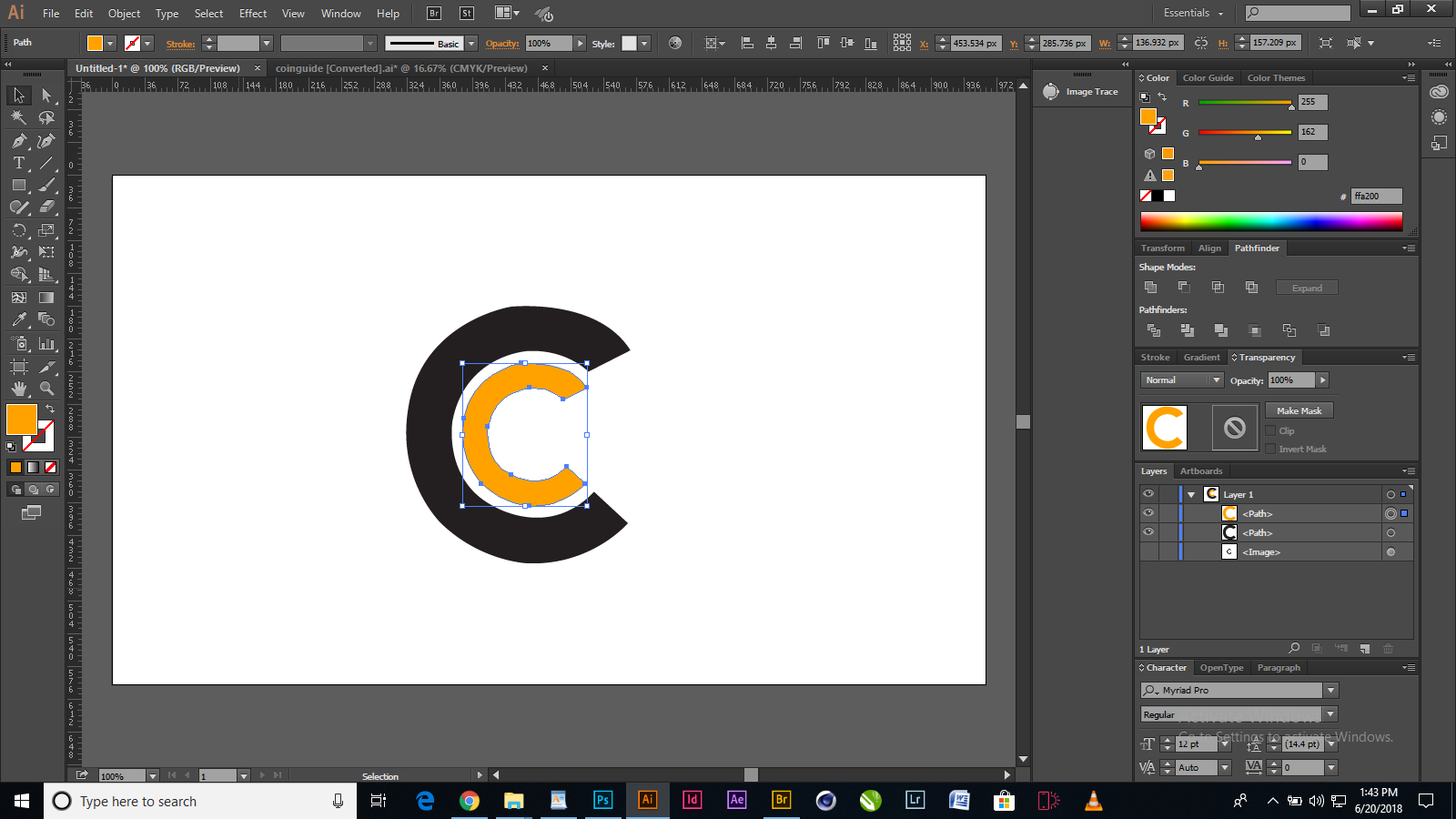The image size is (1456, 819).
Task: Click the Windows search box in taskbar
Action: tap(200, 801)
